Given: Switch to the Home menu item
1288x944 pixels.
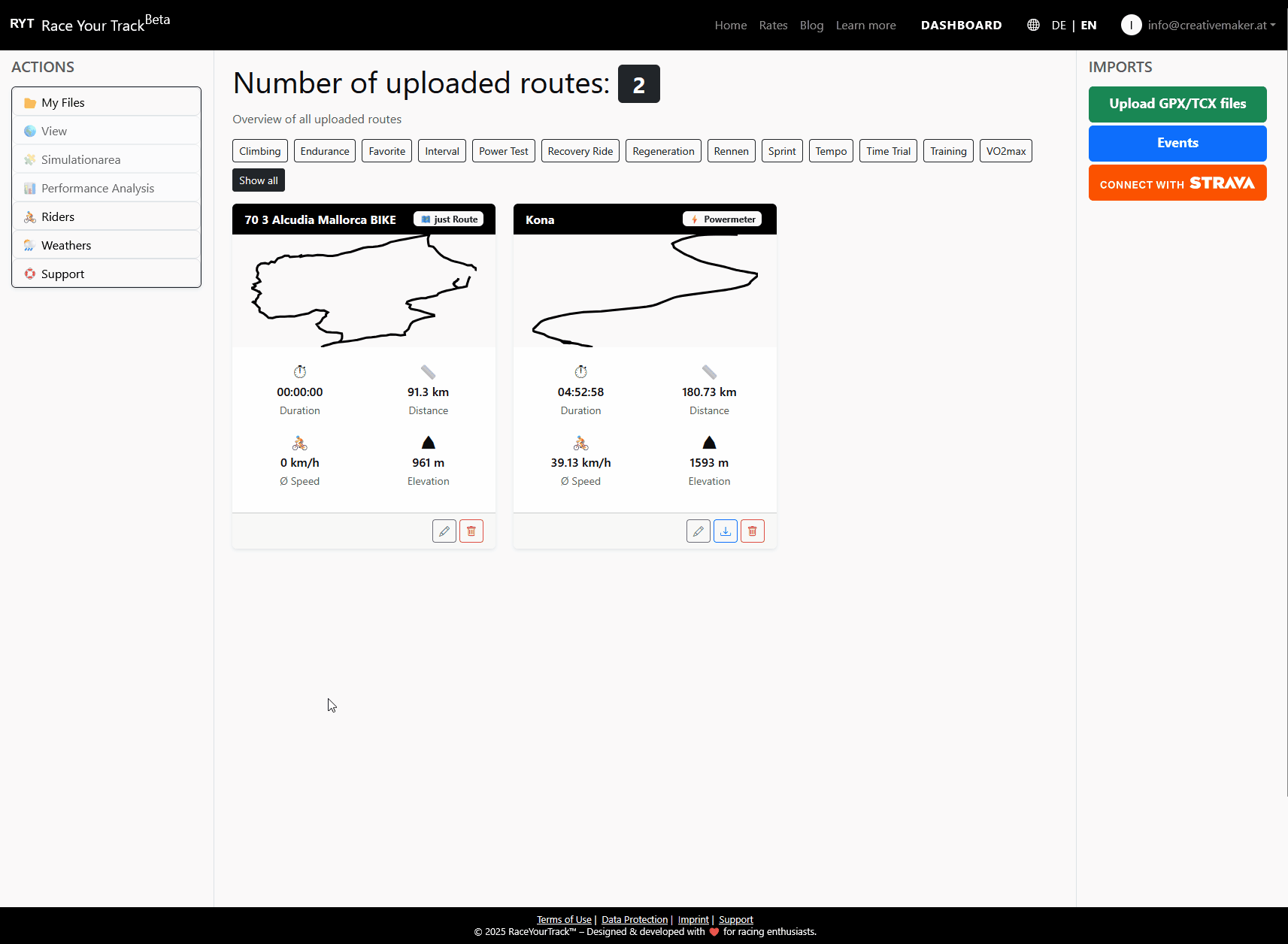Looking at the screenshot, I should [730, 25].
